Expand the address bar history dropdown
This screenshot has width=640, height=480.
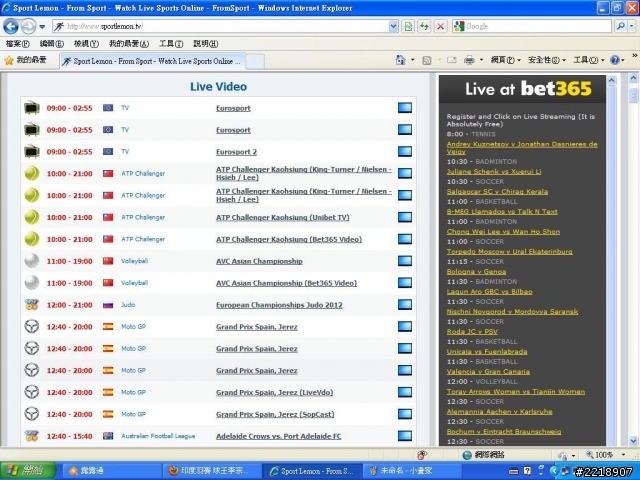[393, 27]
